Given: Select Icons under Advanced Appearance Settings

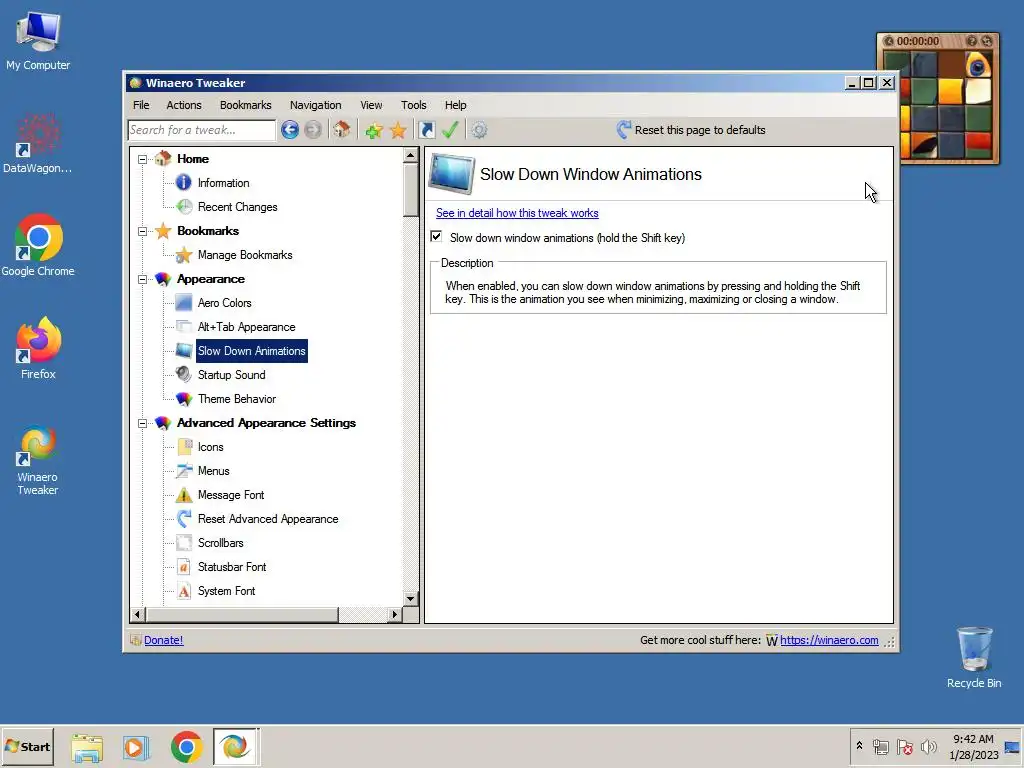Looking at the screenshot, I should tap(210, 447).
